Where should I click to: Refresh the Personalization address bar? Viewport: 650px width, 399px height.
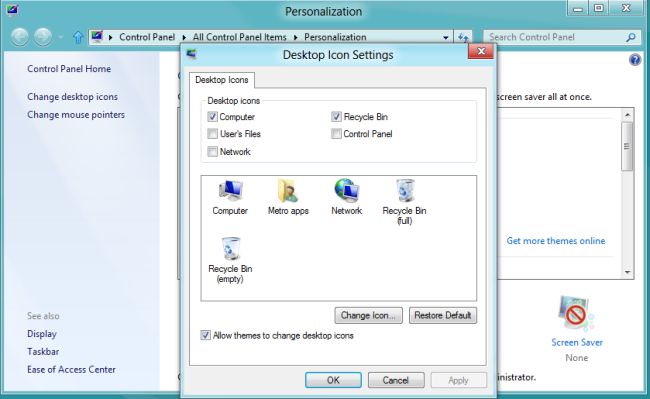pos(463,37)
